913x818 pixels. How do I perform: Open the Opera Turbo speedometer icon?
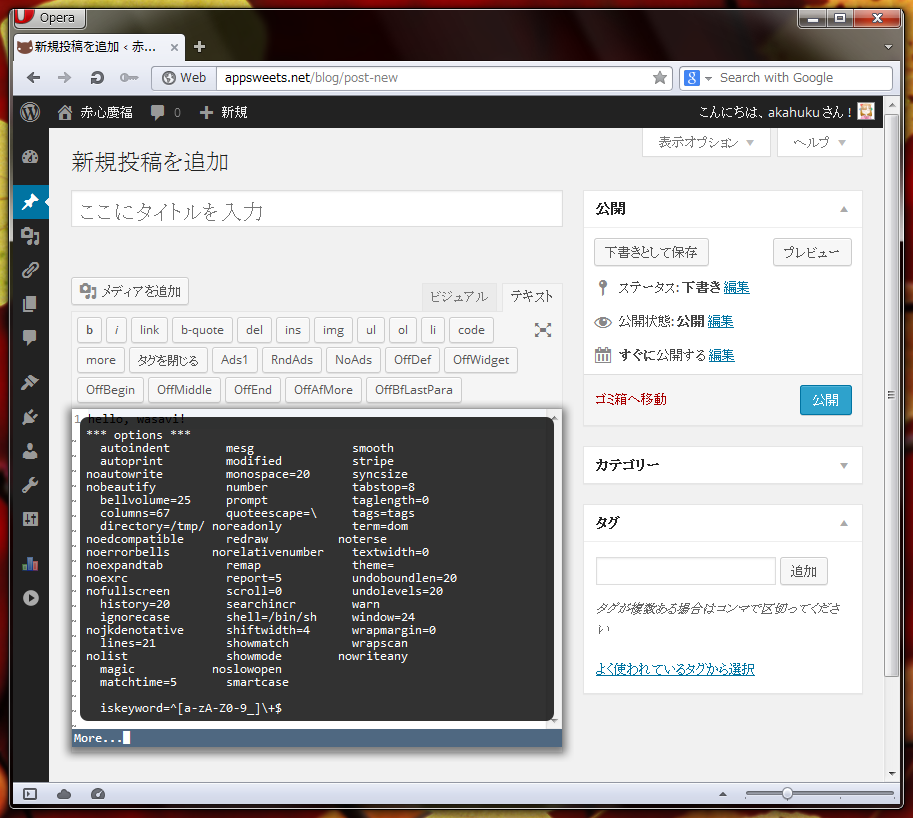pyautogui.click(x=97, y=794)
